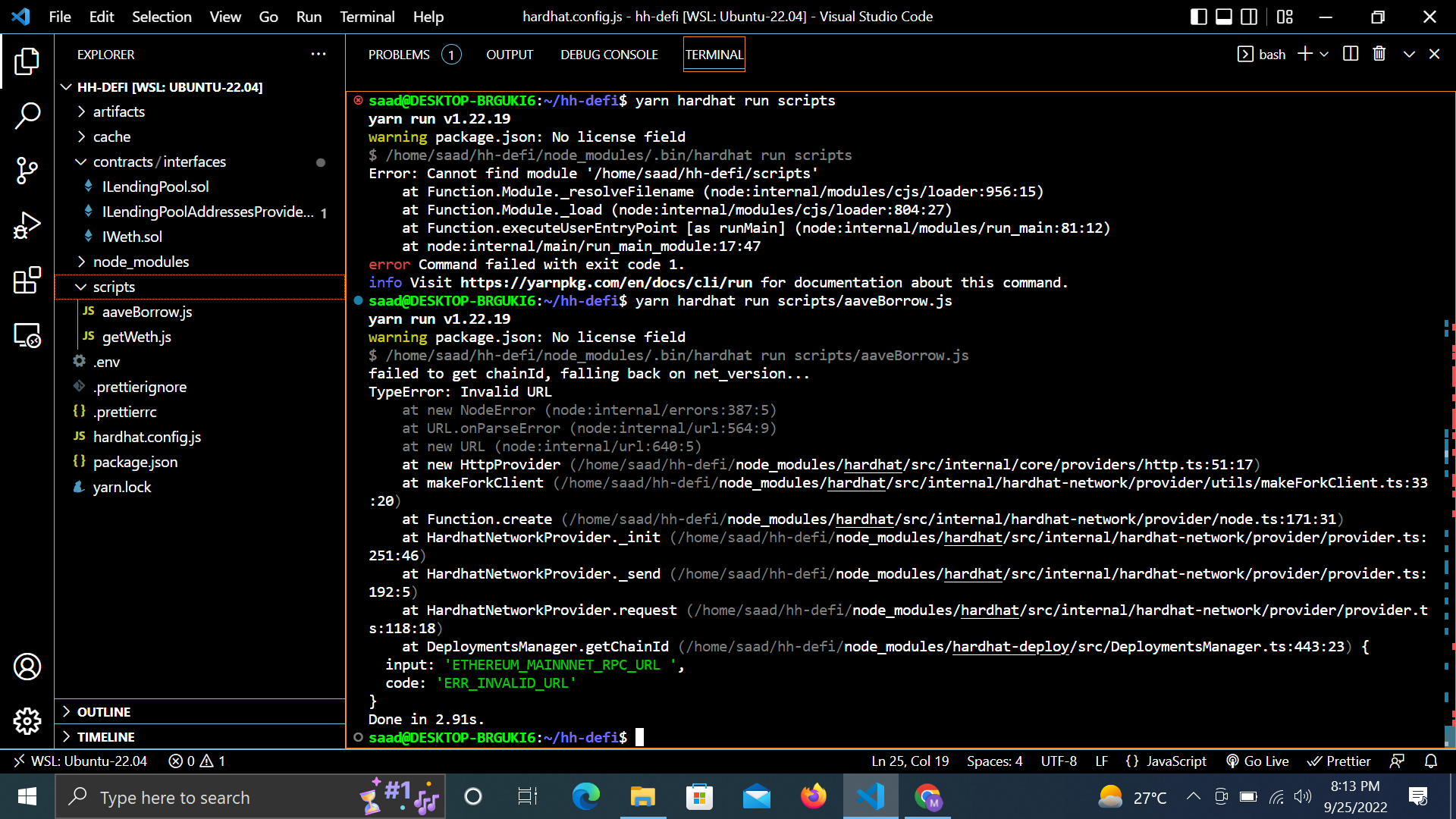Click the UTF-8 encoding indicator

[1059, 761]
